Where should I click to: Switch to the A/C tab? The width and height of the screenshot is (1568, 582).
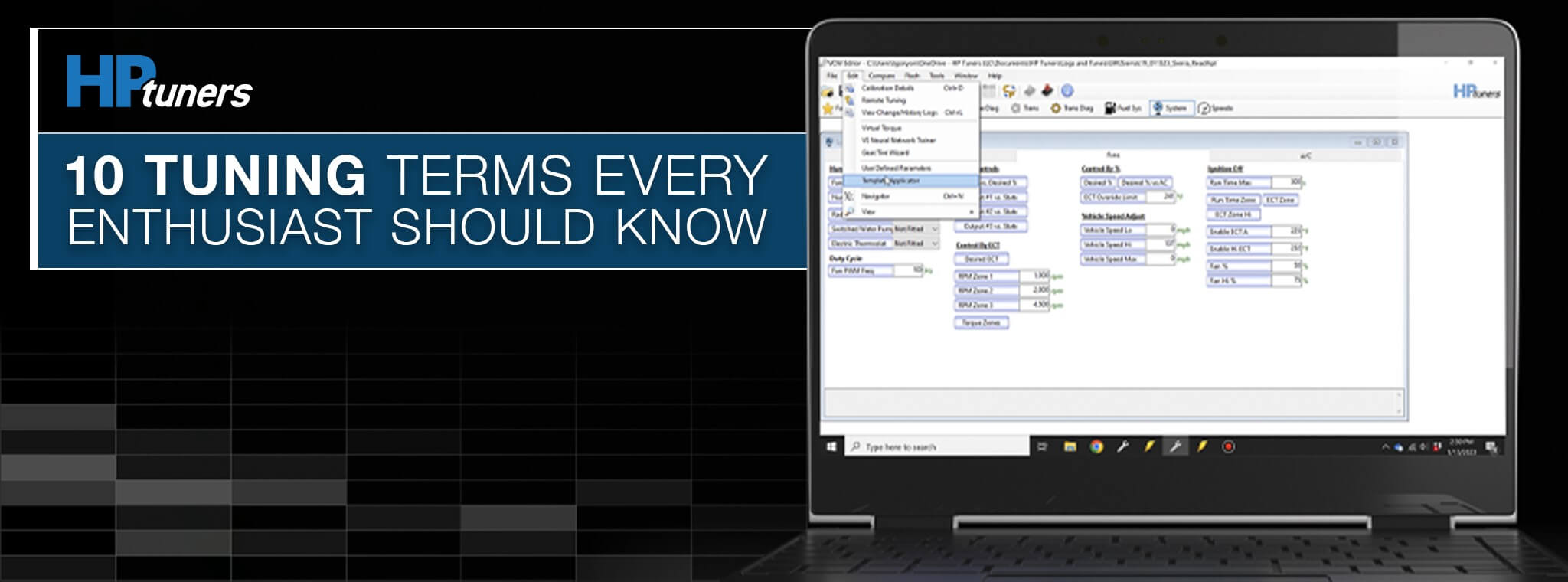pos(1305,155)
